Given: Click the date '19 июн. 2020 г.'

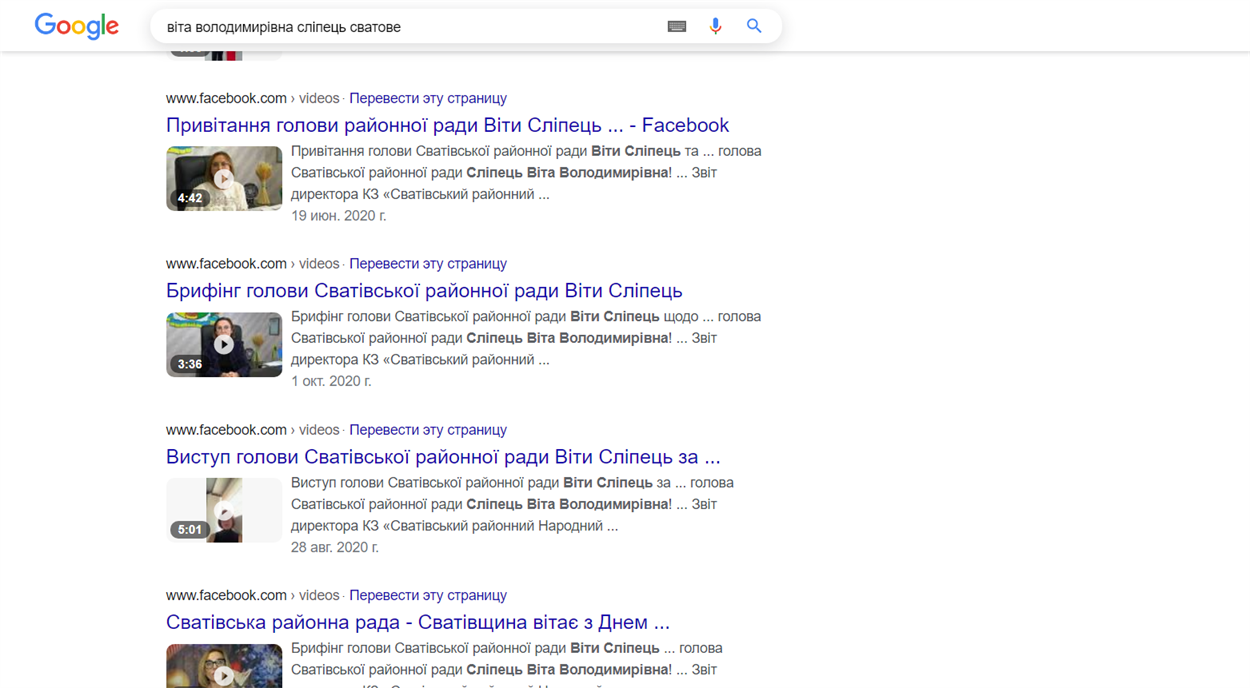Looking at the screenshot, I should (338, 215).
